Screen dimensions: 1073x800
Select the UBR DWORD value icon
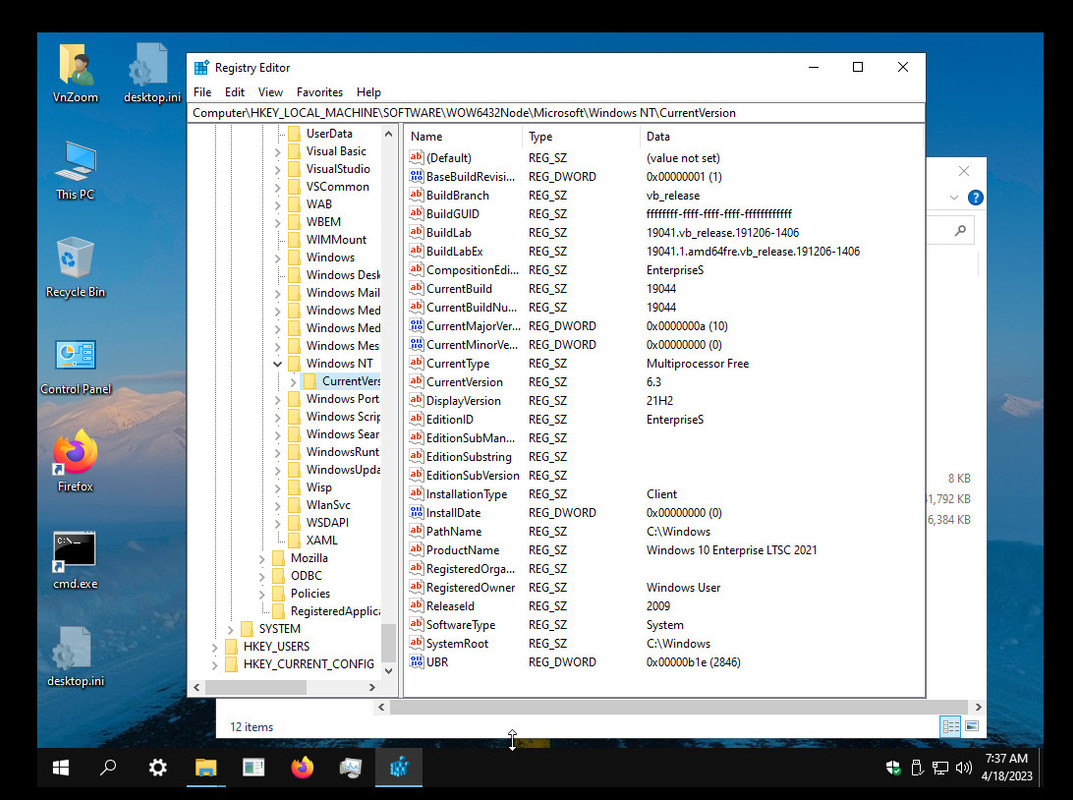pos(416,661)
